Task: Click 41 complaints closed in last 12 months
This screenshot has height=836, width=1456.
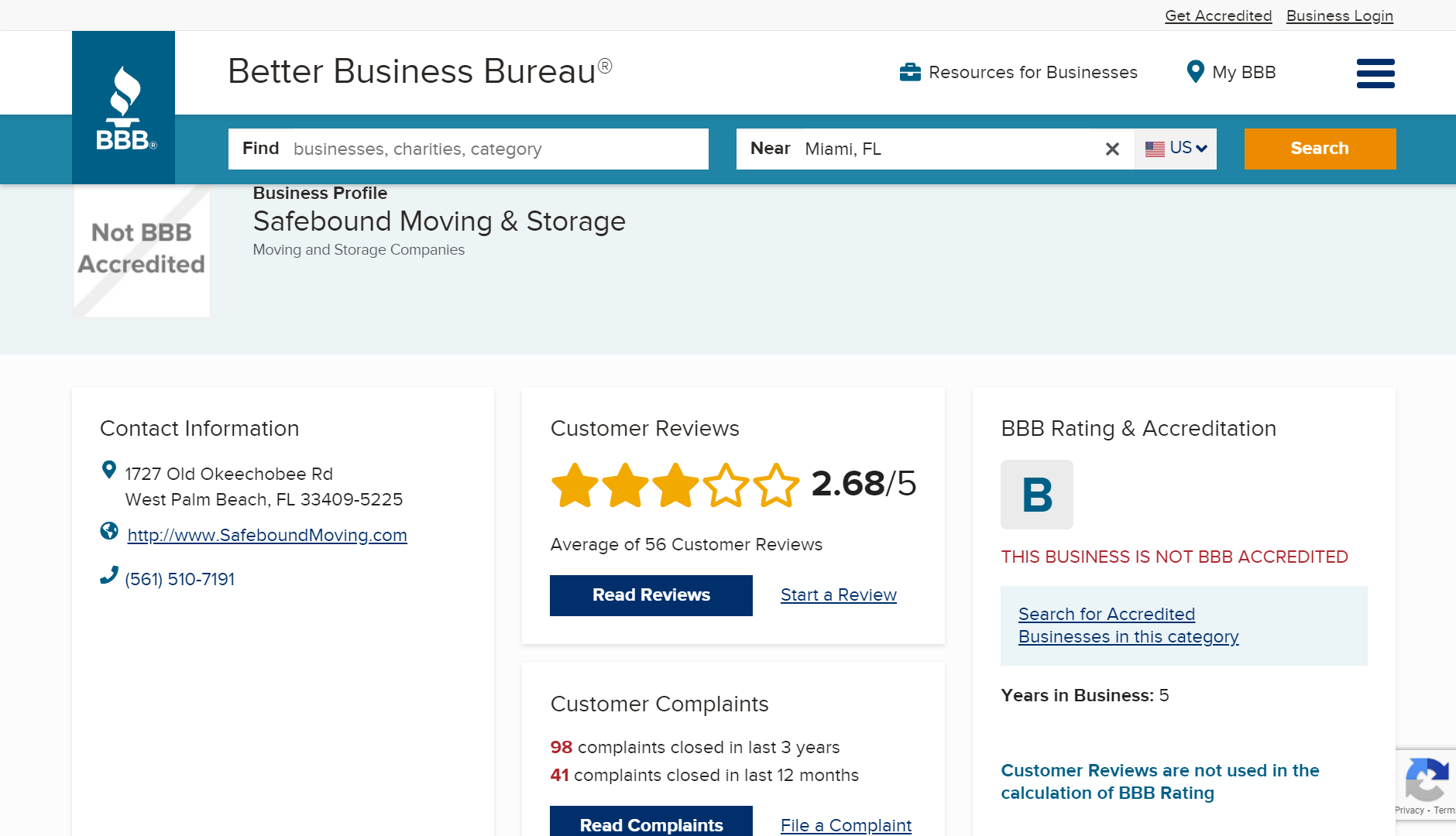Action: 704,775
